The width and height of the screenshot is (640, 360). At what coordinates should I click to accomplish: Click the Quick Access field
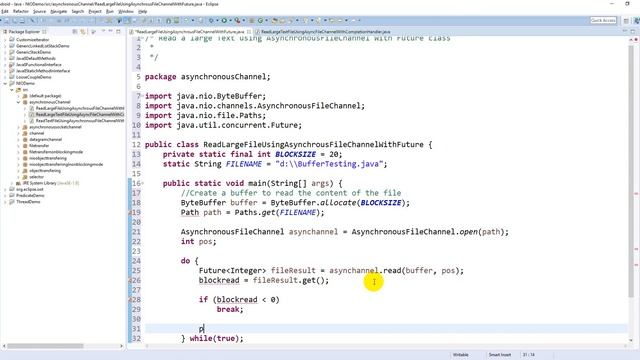pos(603,20)
